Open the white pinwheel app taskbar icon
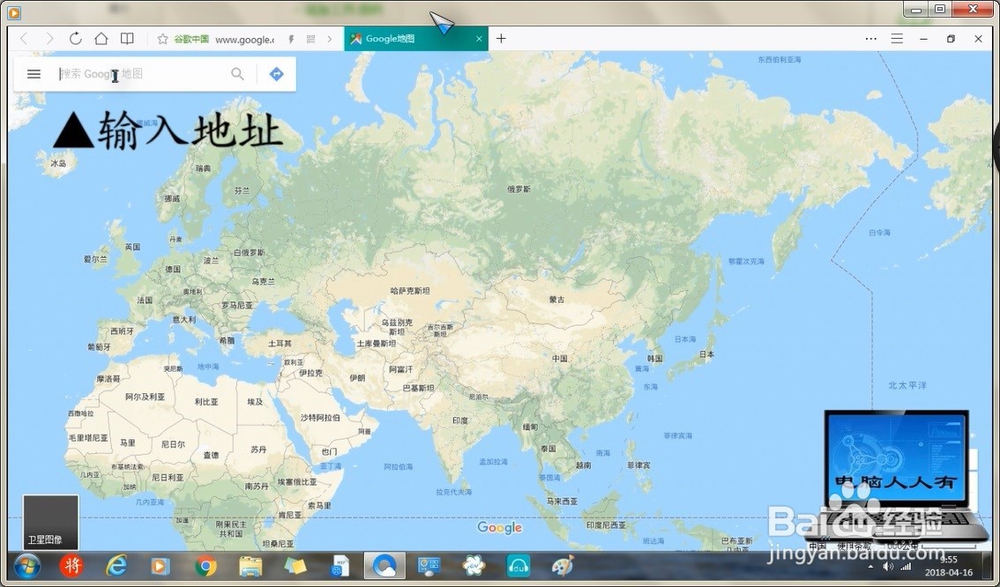1000x587 pixels. click(x=473, y=566)
